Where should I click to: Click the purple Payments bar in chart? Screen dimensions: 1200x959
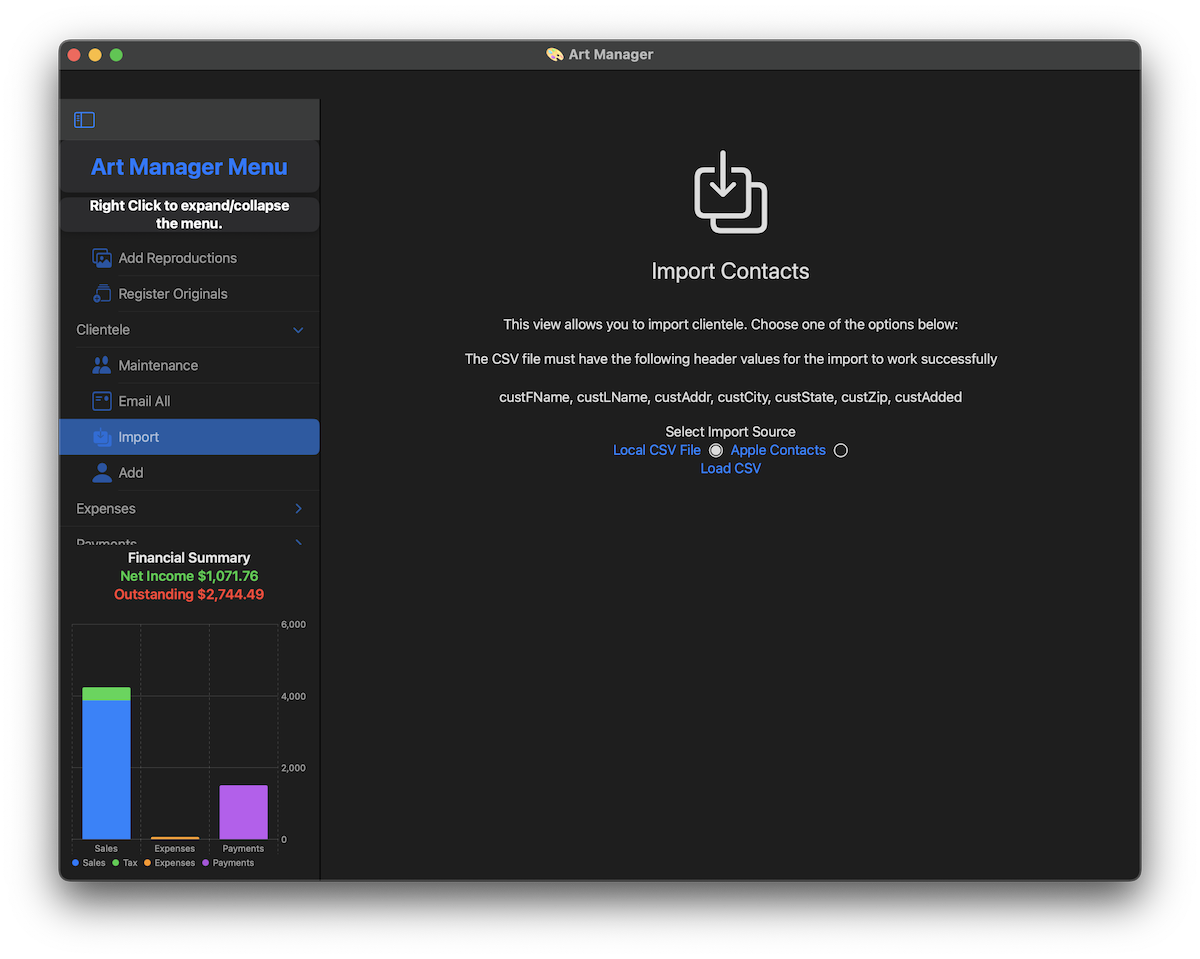(x=244, y=812)
